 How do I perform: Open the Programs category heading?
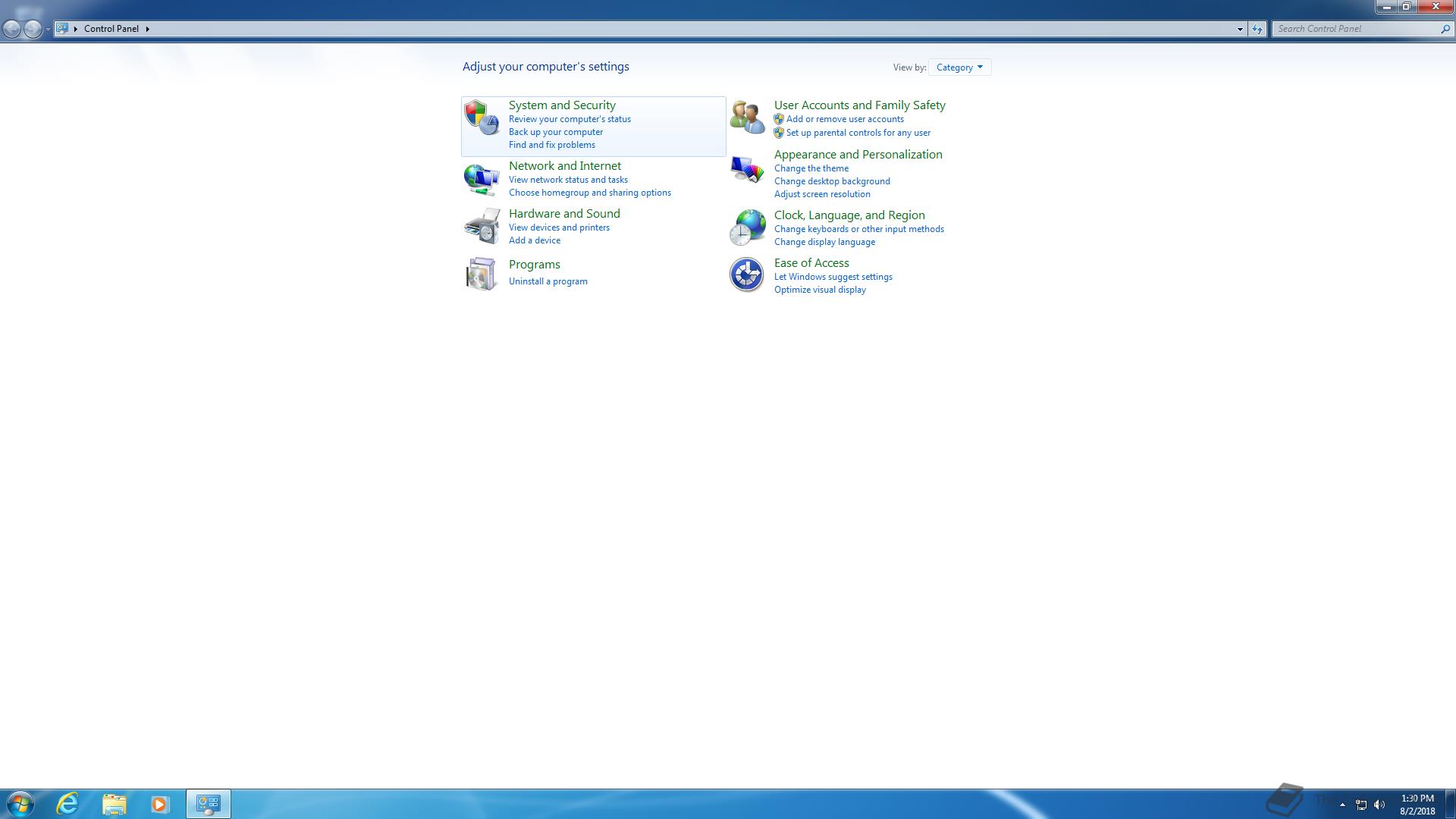coord(535,264)
